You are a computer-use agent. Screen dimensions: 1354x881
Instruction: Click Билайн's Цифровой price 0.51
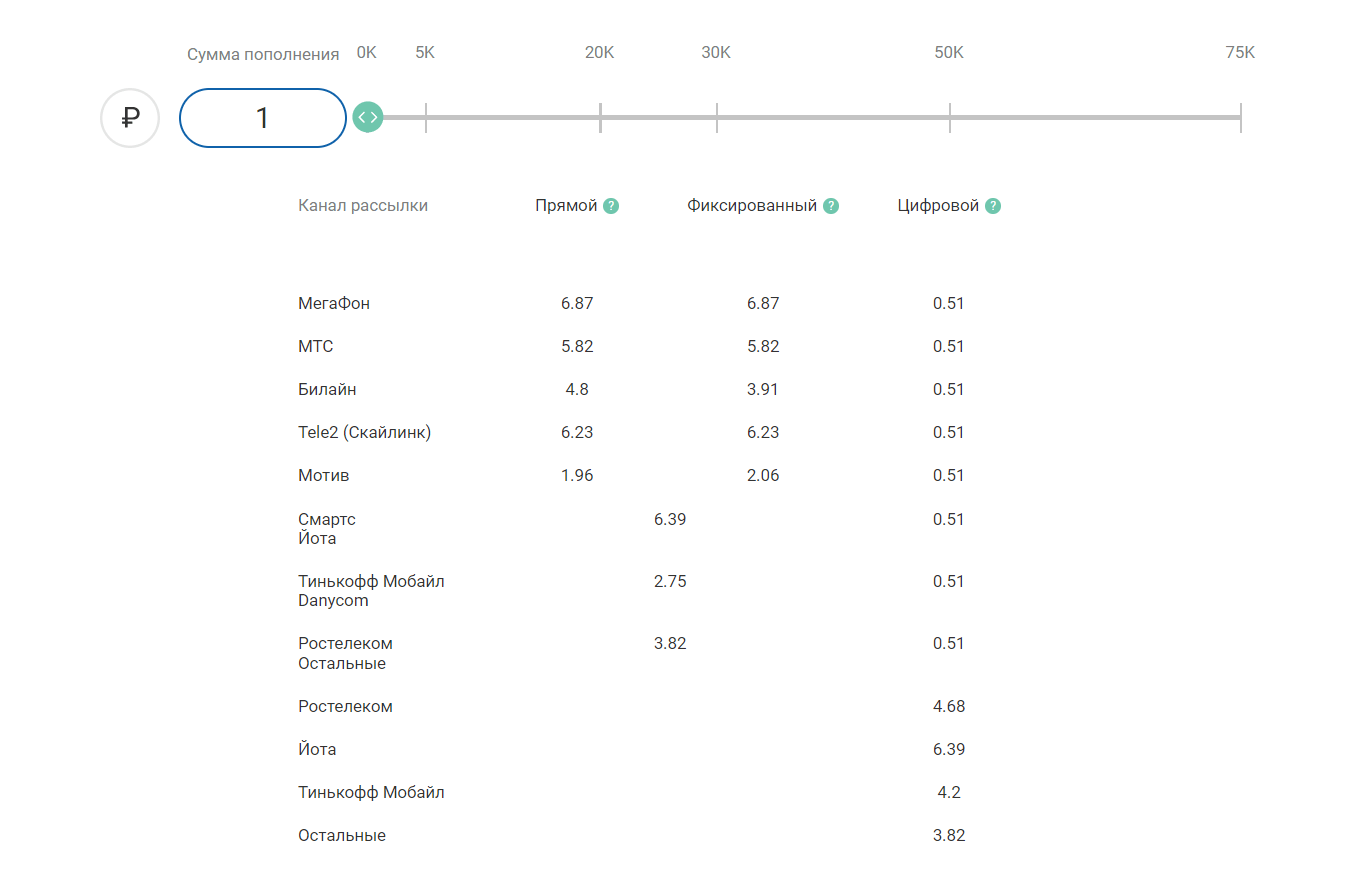[x=948, y=389]
